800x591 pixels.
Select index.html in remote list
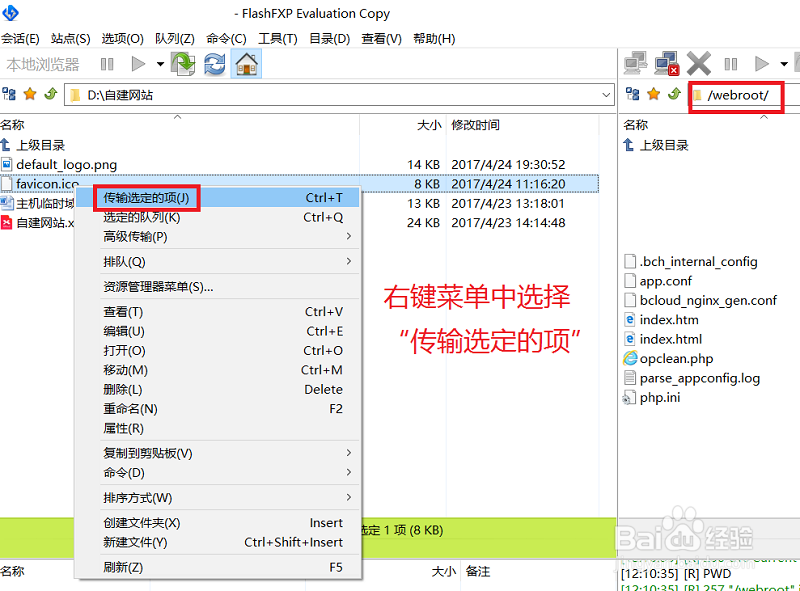(663, 339)
